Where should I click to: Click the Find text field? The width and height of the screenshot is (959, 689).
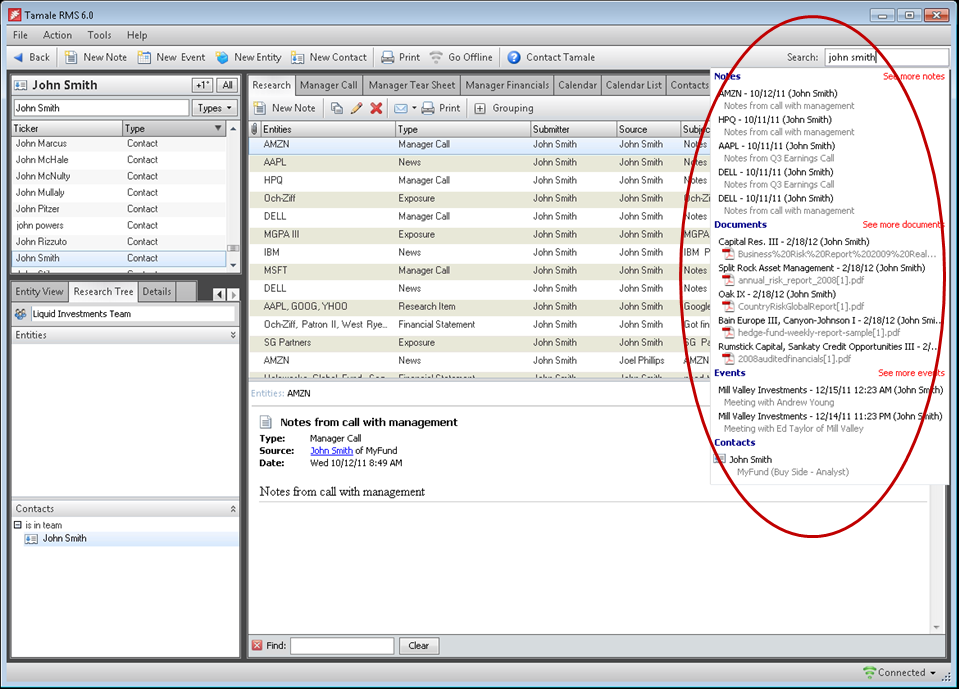pos(342,646)
